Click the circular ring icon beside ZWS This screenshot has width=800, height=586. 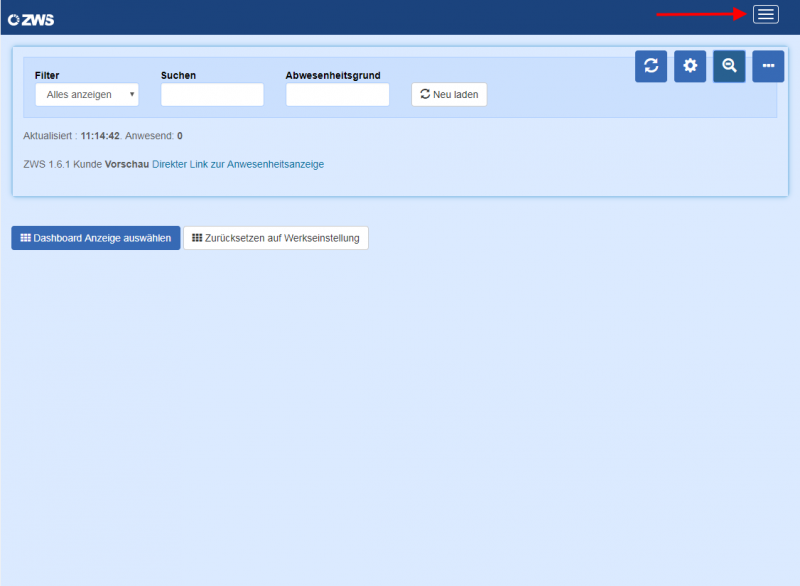[x=14, y=20]
